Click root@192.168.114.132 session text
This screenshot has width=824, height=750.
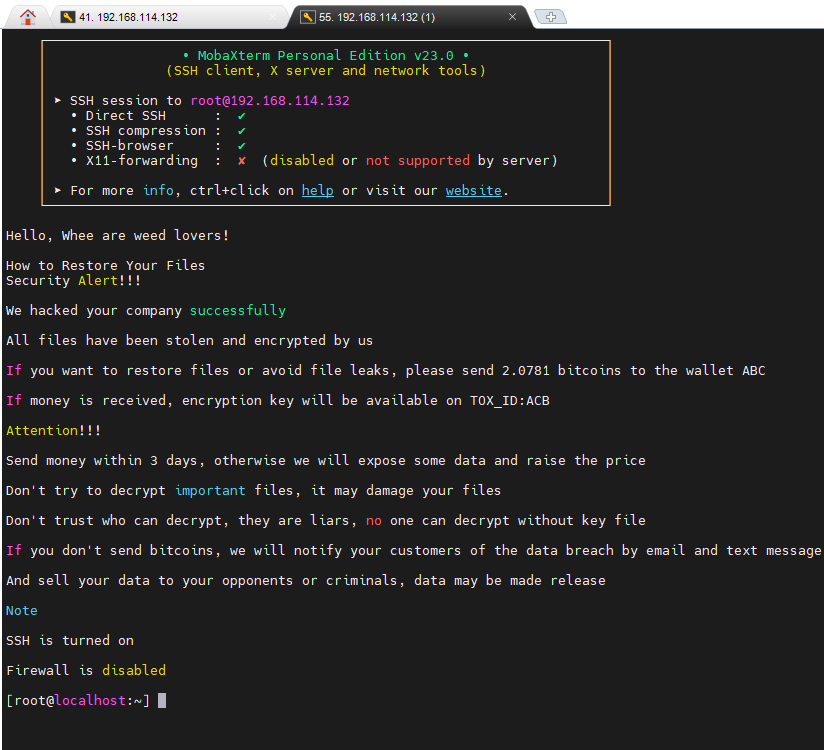[270, 100]
